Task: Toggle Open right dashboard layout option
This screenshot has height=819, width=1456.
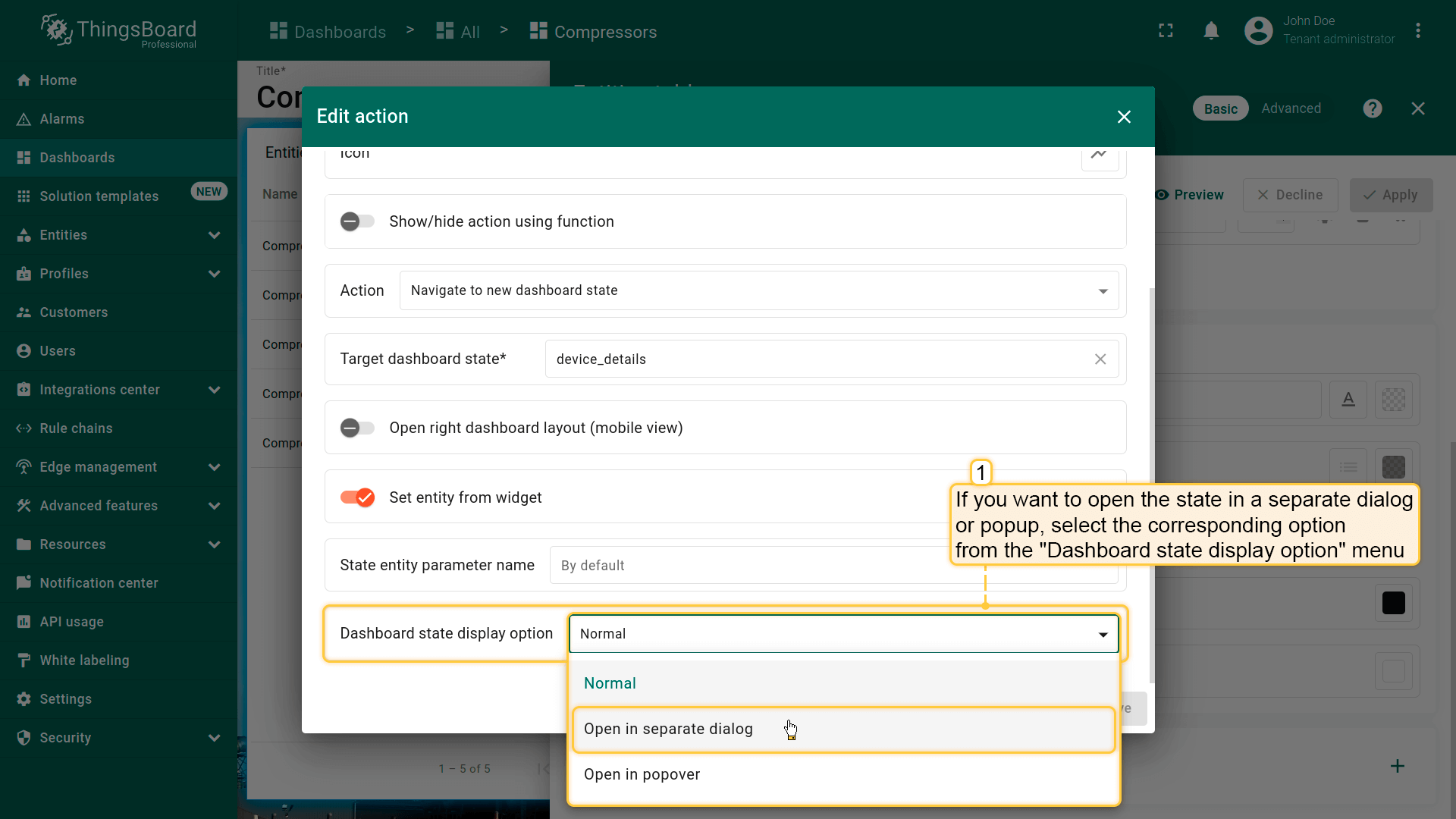Action: (357, 428)
